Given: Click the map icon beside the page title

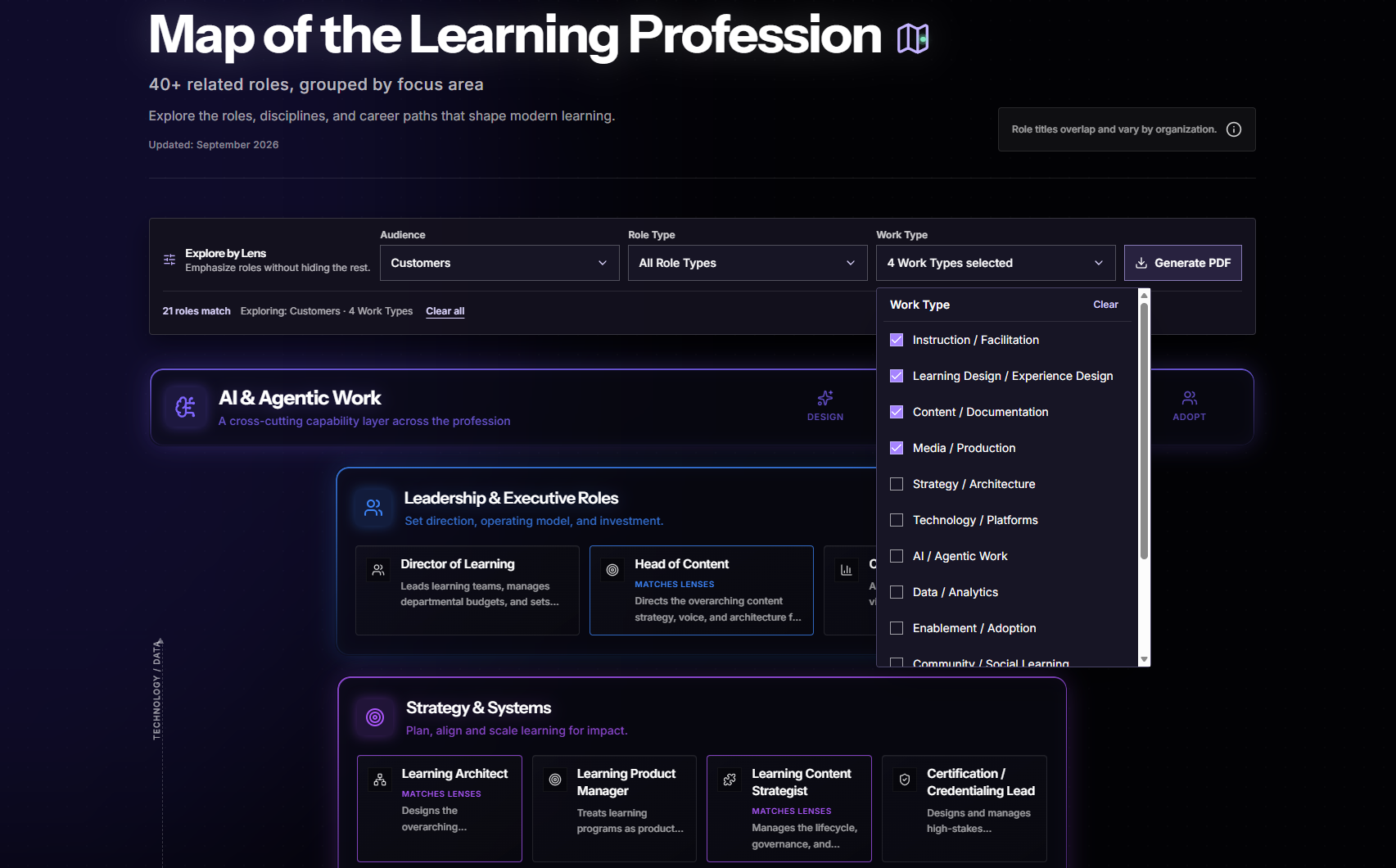Looking at the screenshot, I should tap(912, 38).
